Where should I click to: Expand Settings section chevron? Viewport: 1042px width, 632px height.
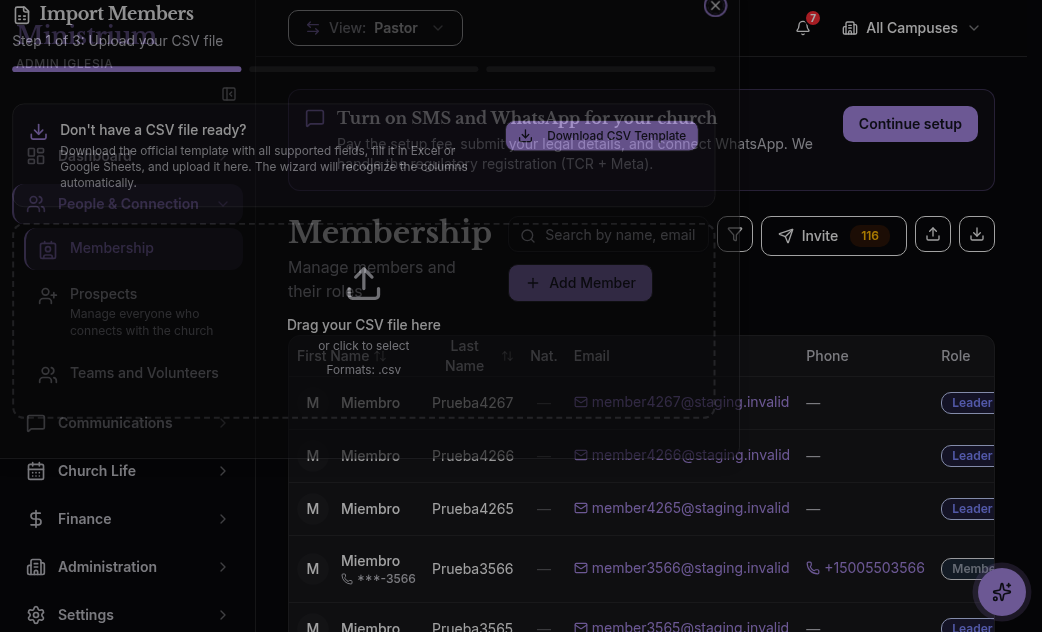click(223, 615)
